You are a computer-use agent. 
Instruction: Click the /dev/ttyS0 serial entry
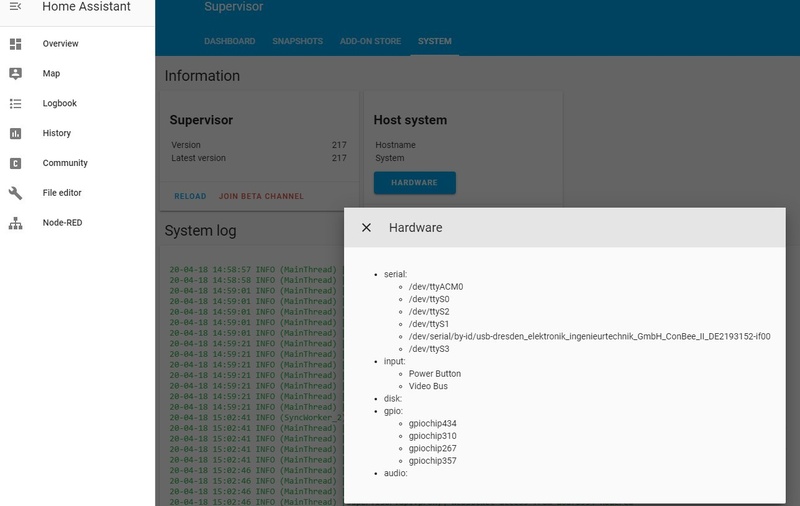click(x=429, y=299)
